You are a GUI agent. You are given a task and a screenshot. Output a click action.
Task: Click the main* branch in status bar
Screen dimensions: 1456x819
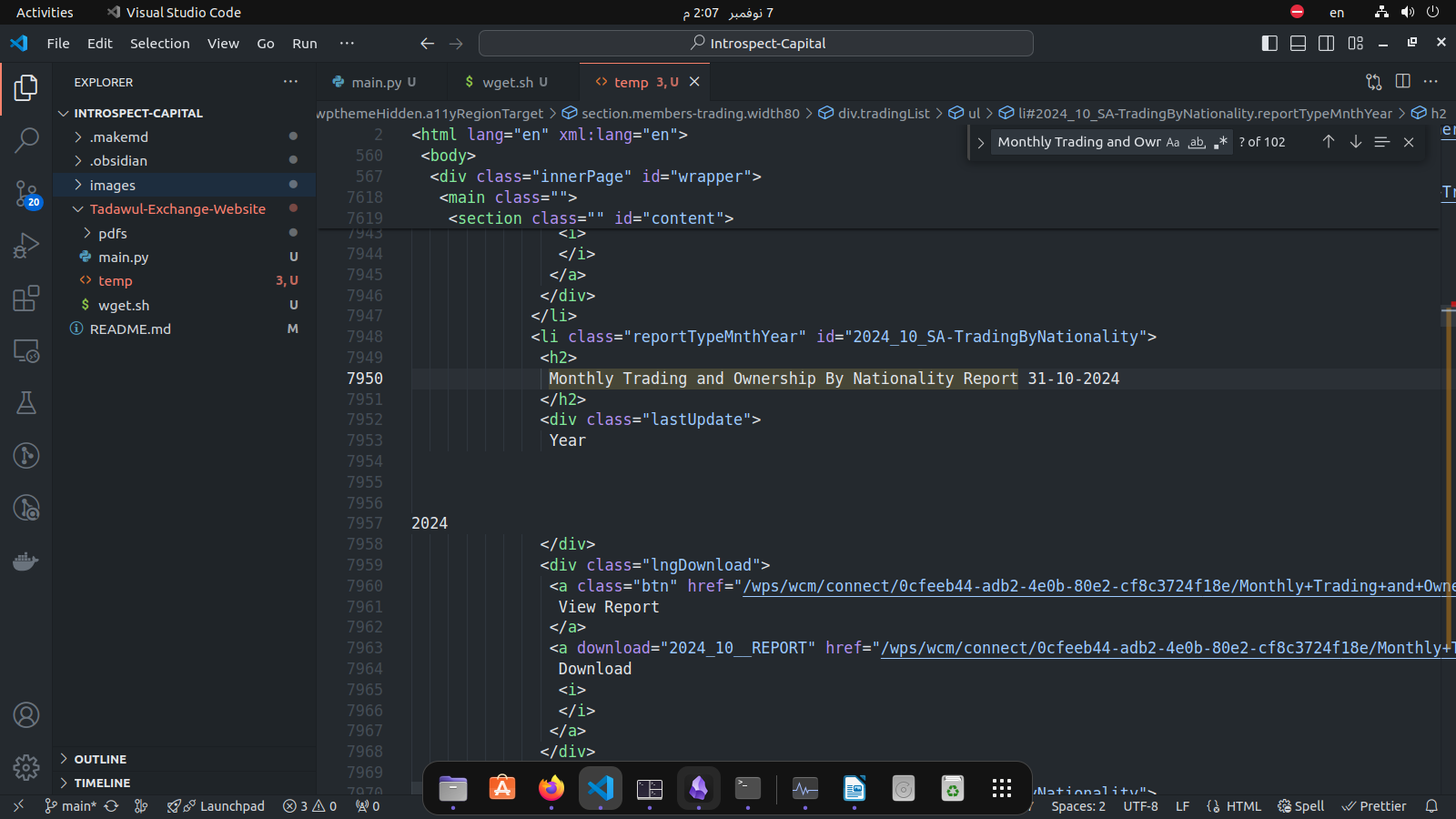pos(71,806)
